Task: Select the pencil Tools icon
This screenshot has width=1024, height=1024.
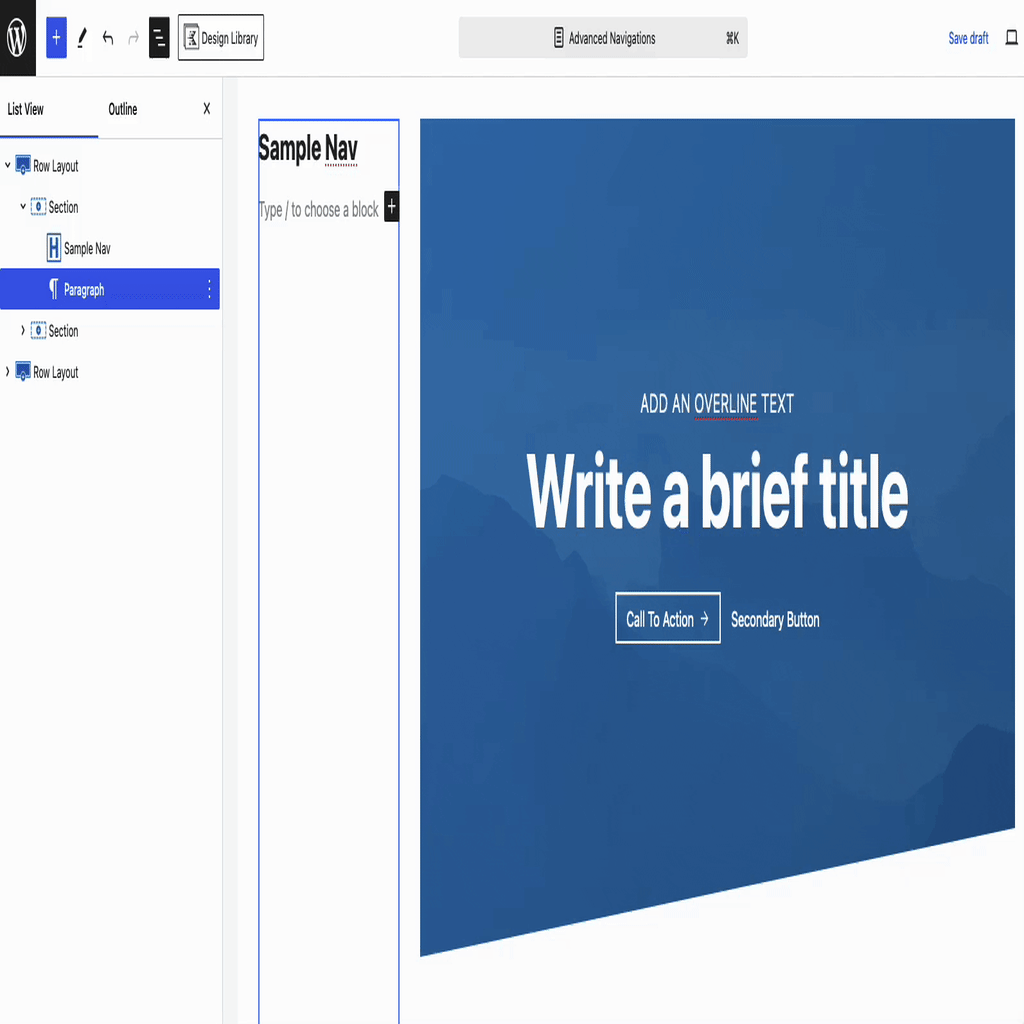Action: [x=82, y=38]
